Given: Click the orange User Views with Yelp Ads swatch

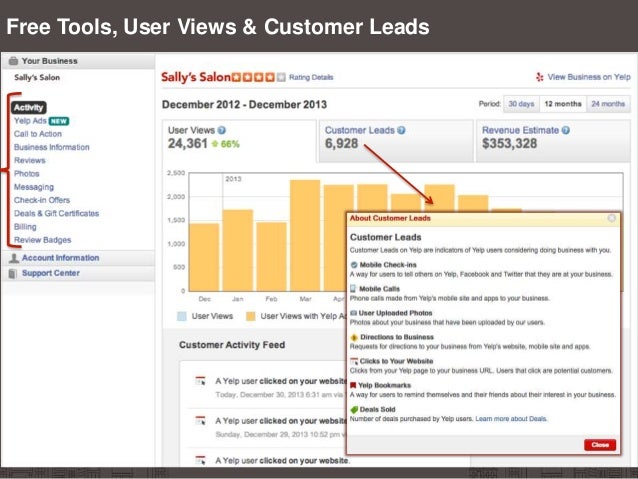Looking at the screenshot, I should pyautogui.click(x=251, y=316).
